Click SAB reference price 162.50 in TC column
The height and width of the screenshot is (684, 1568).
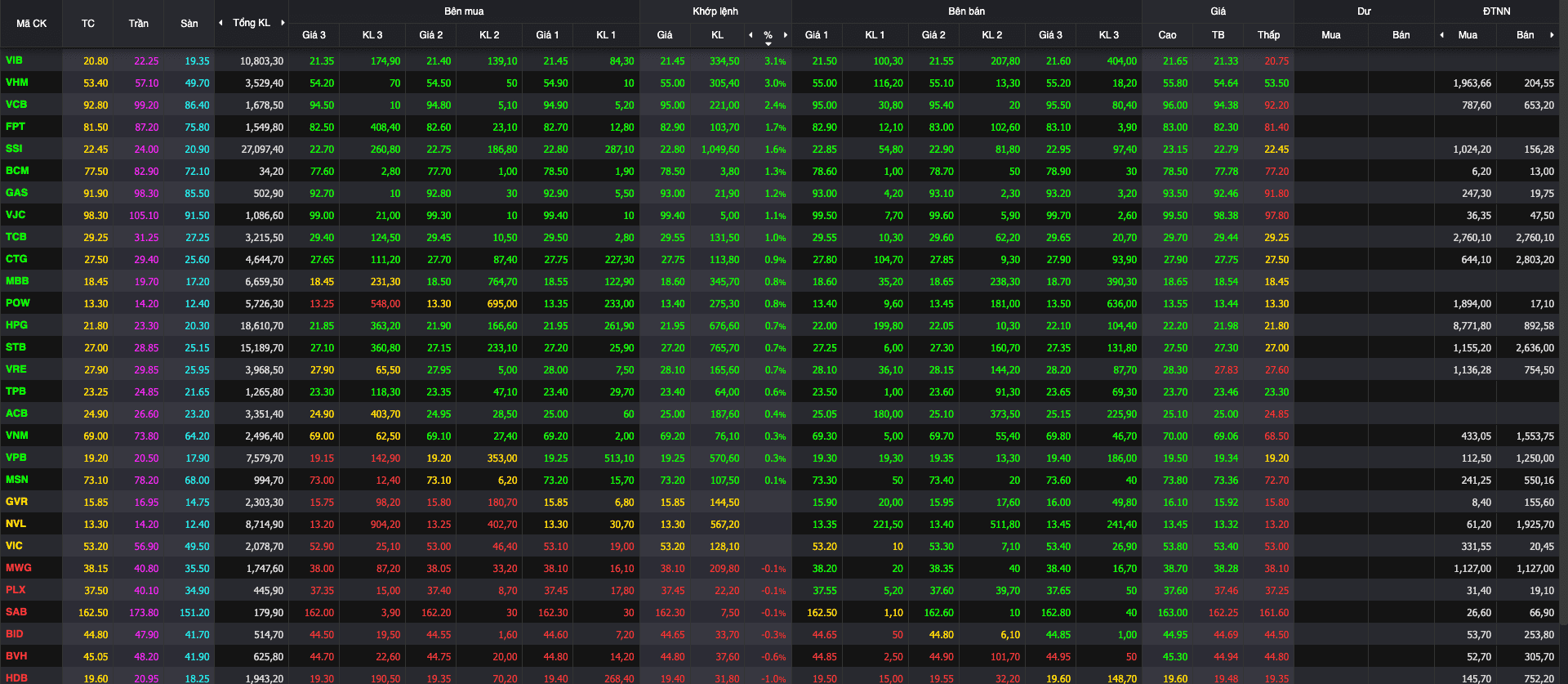click(93, 613)
